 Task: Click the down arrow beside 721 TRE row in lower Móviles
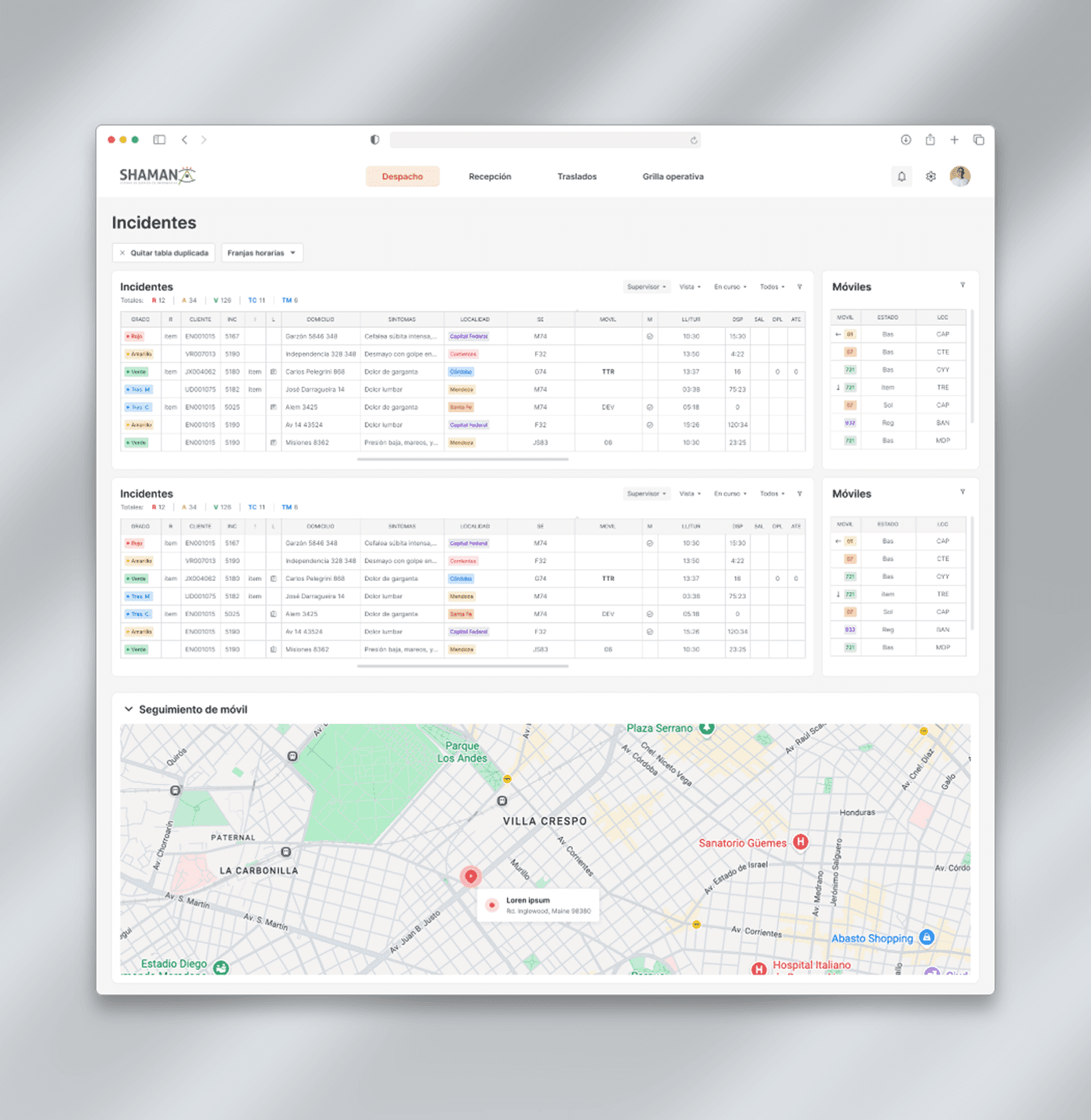click(838, 595)
